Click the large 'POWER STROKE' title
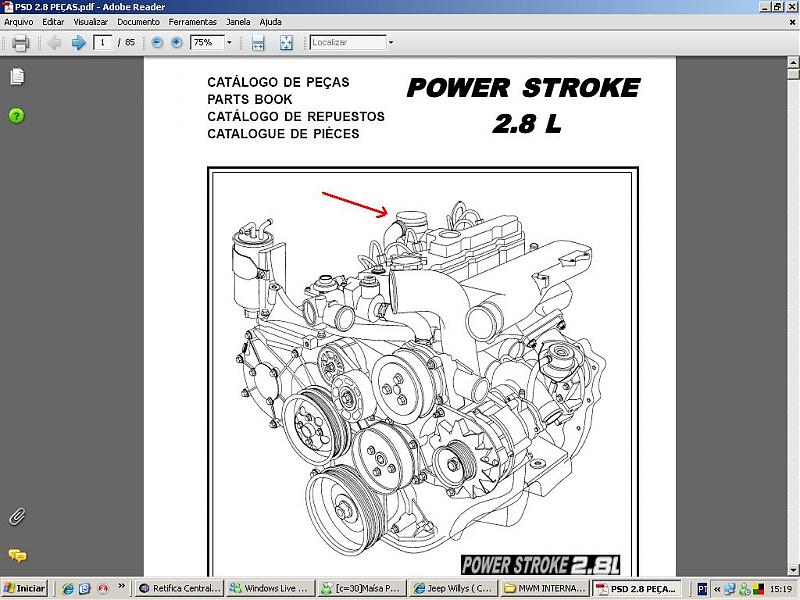 point(523,88)
